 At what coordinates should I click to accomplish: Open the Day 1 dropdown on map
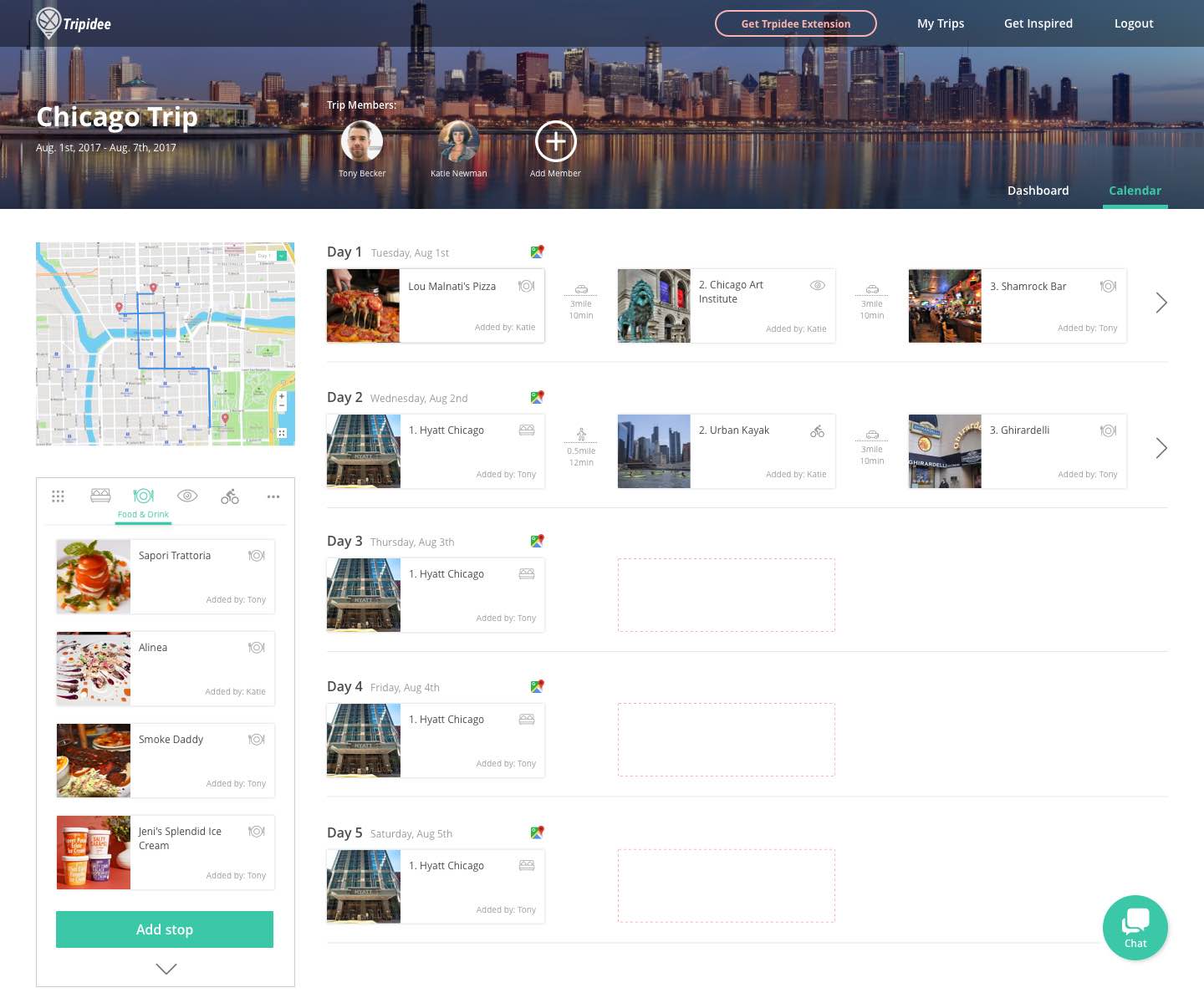point(282,256)
